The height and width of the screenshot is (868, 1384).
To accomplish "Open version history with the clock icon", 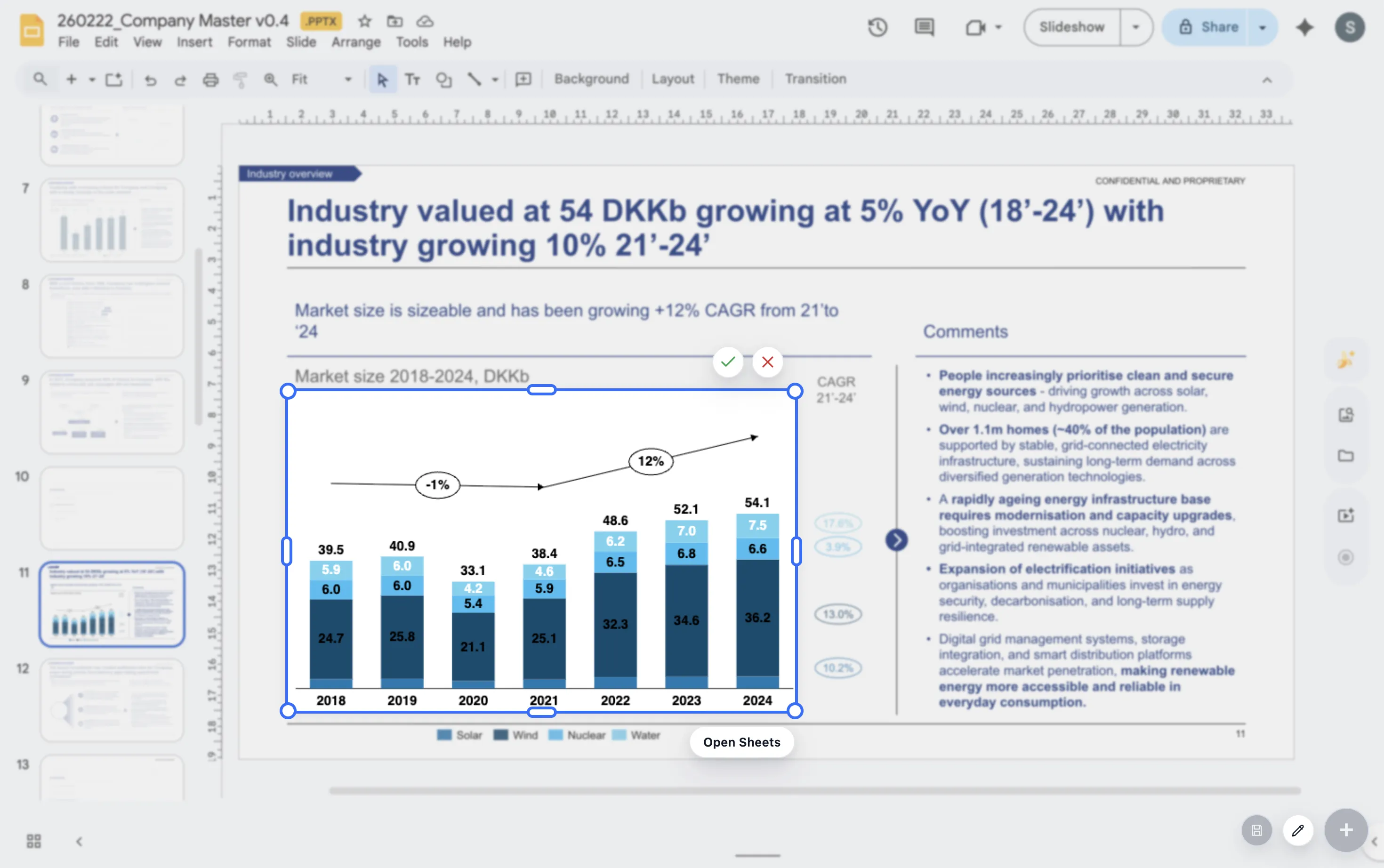I will point(877,26).
